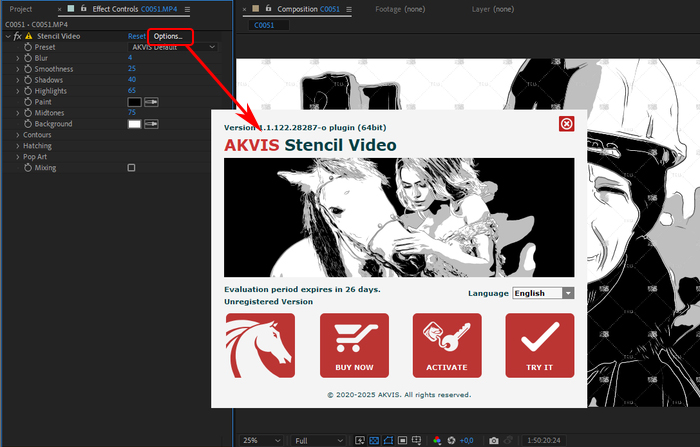Click the Background white color swatch

click(x=134, y=124)
